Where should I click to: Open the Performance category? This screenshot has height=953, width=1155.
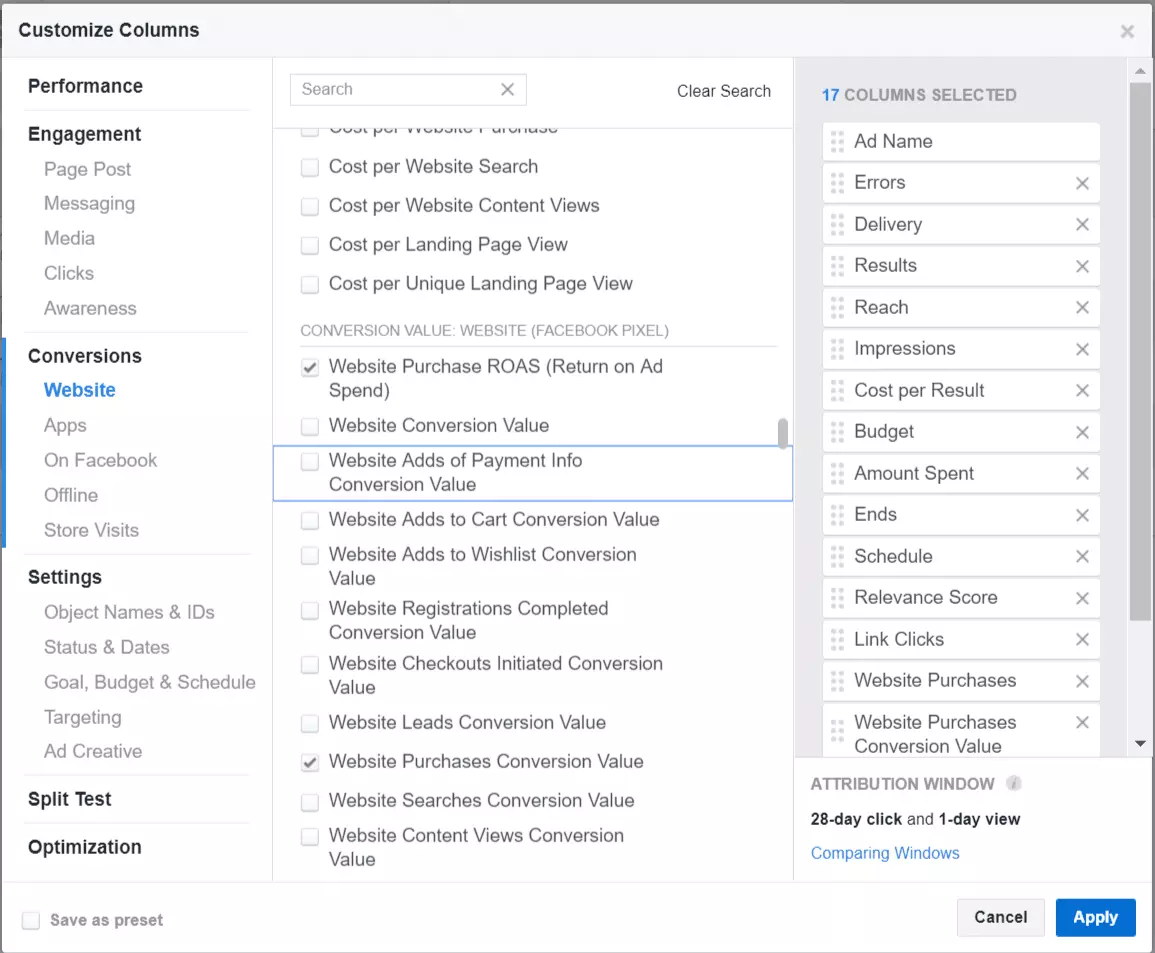(x=85, y=86)
